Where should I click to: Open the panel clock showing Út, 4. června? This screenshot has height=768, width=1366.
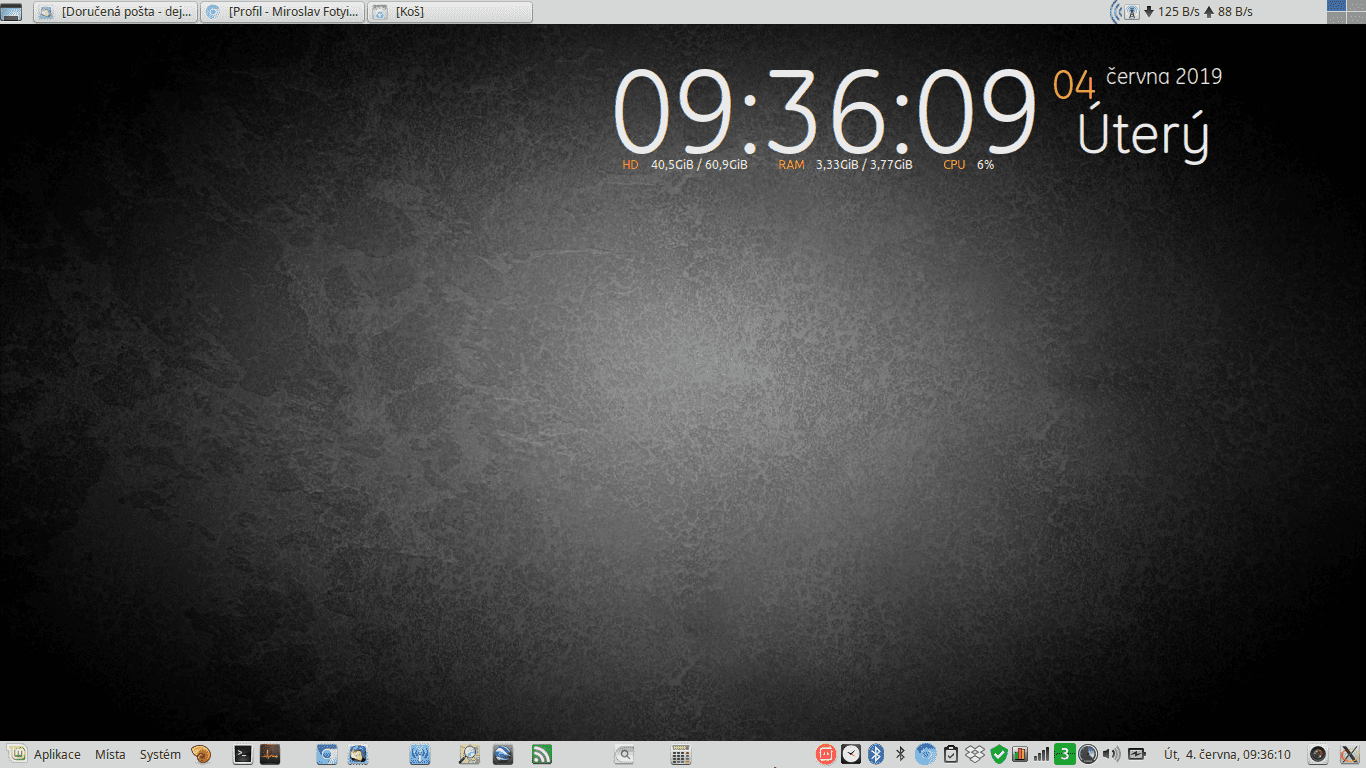pyautogui.click(x=1227, y=755)
